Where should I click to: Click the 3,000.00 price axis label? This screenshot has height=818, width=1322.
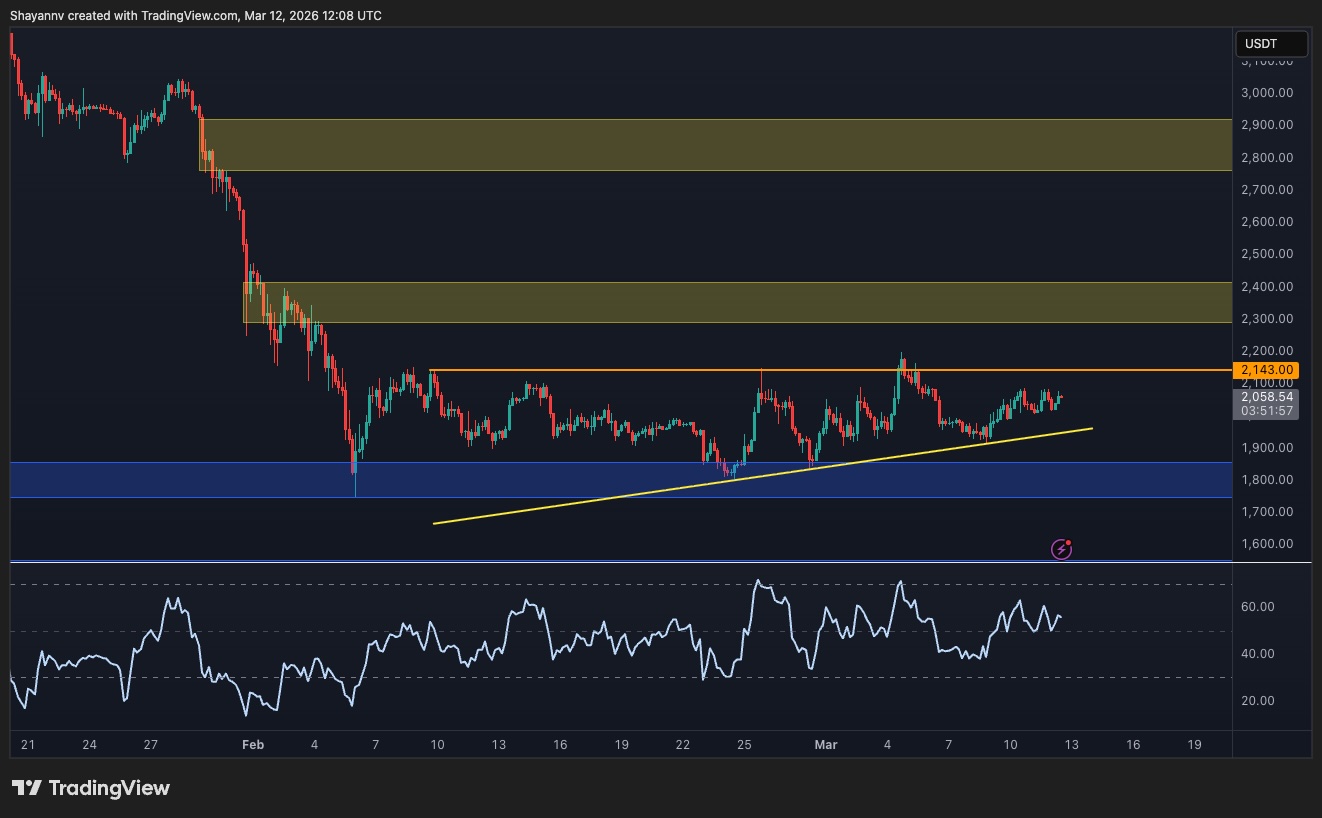click(1265, 93)
